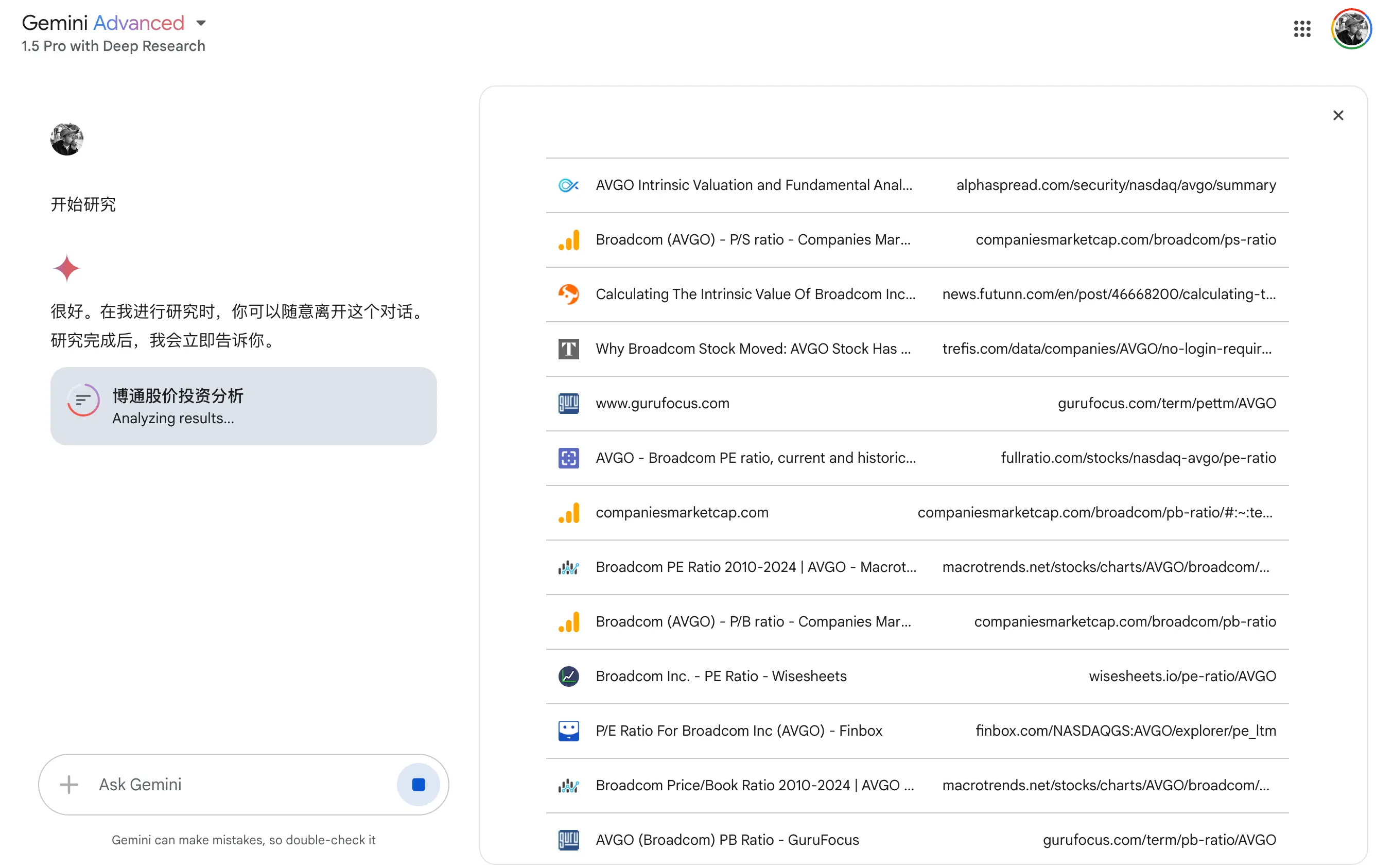This screenshot has height=868, width=1393.
Task: Open Broadcom (AVGO) - P/B ratio source
Action: point(753,621)
